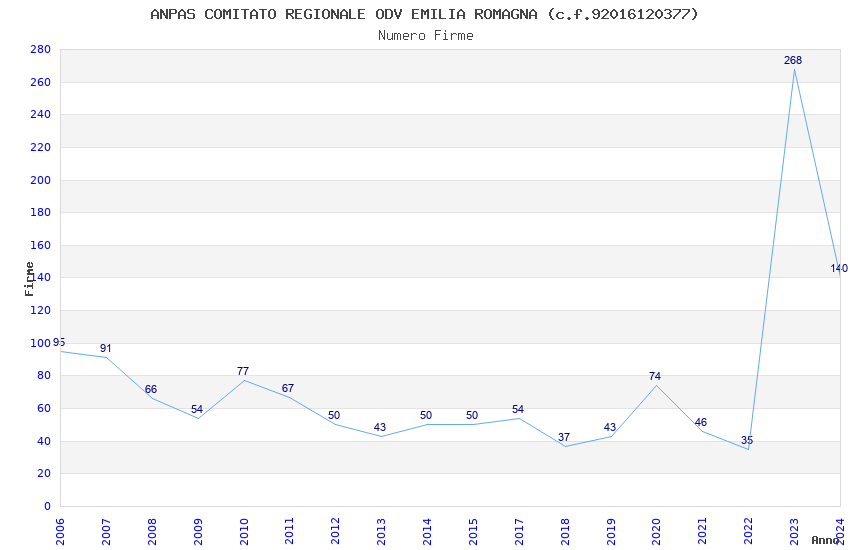
Task: Click the x-axis year label 2010
Action: pyautogui.click(x=243, y=531)
